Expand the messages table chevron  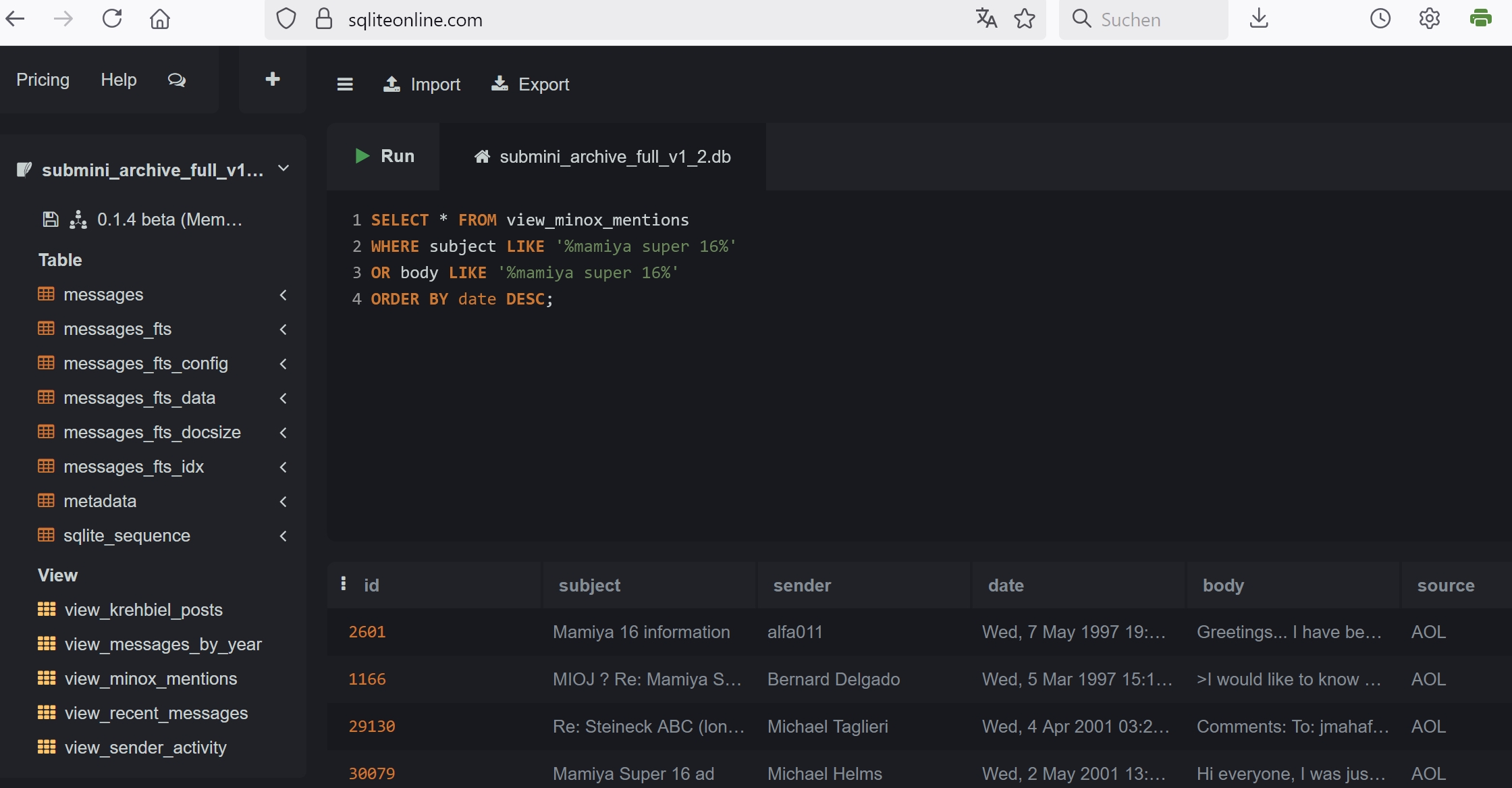(x=283, y=295)
